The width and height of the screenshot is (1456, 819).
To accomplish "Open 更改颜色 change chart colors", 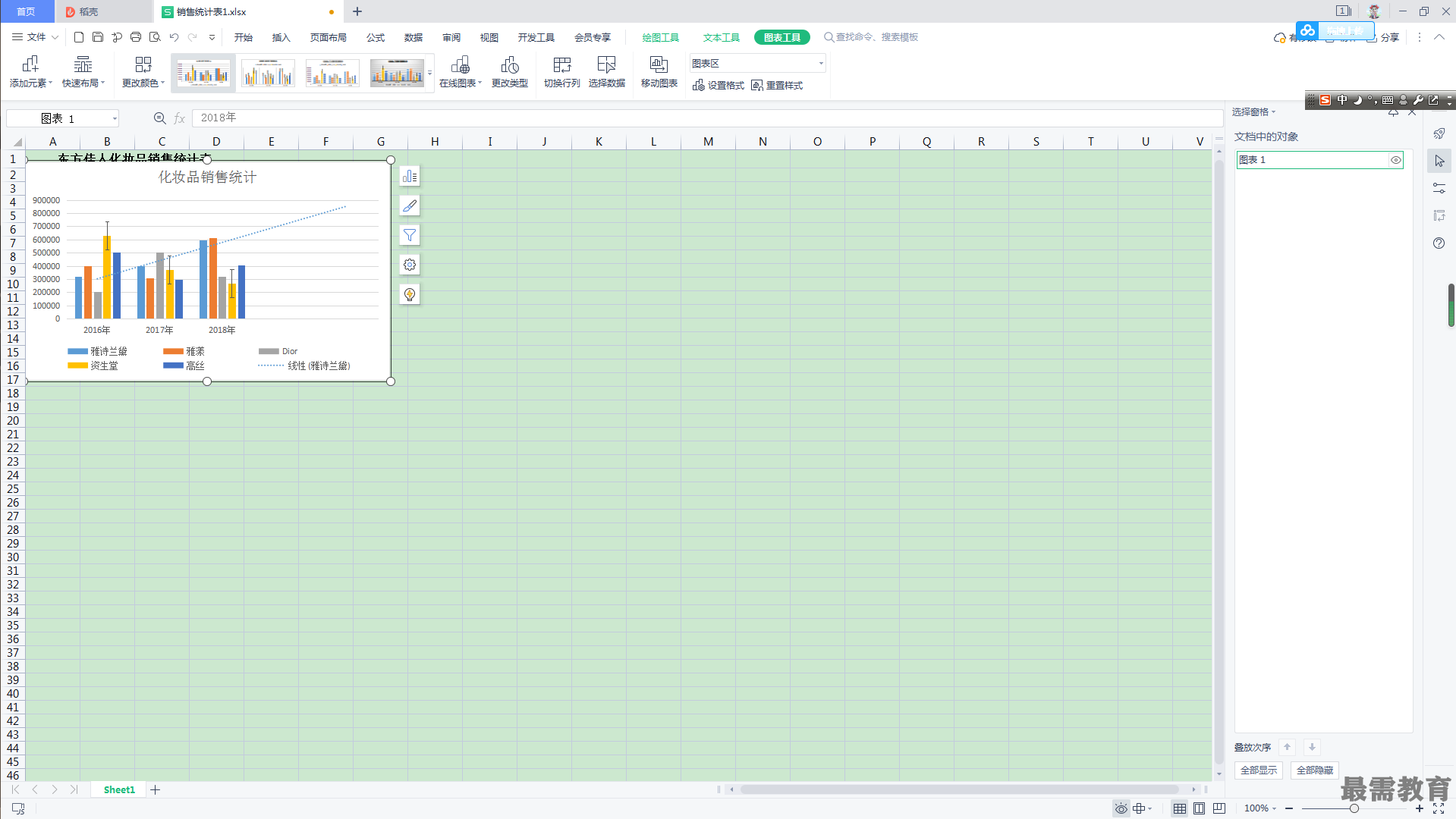I will pyautogui.click(x=143, y=72).
